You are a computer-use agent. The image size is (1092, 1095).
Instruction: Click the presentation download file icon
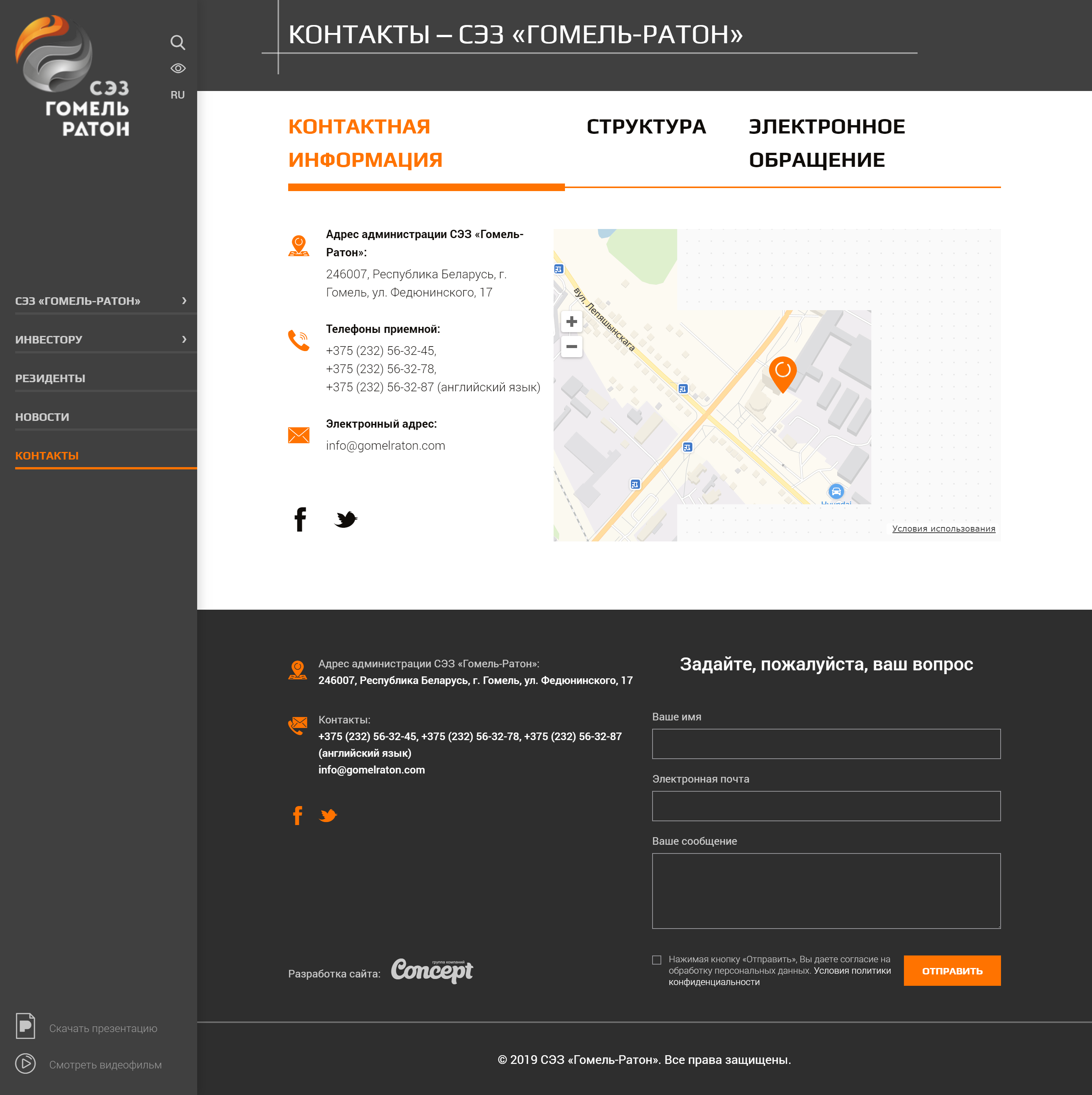click(25, 1026)
